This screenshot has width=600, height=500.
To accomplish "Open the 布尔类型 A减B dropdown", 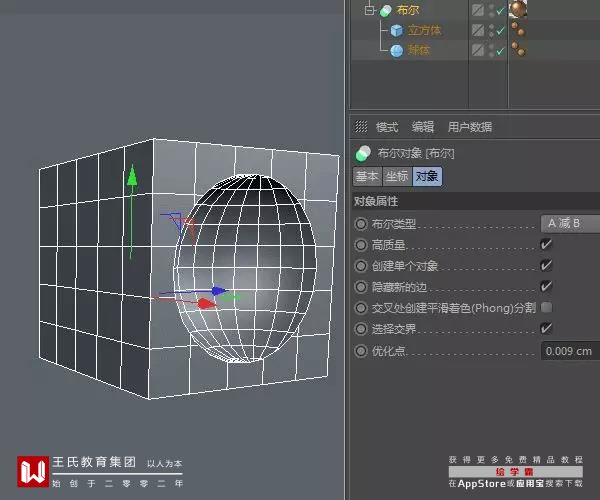I will coord(570,223).
